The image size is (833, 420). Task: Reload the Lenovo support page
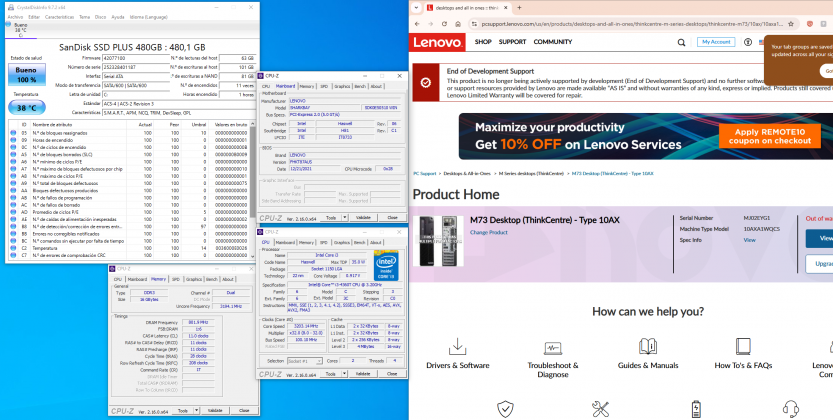(x=444, y=24)
